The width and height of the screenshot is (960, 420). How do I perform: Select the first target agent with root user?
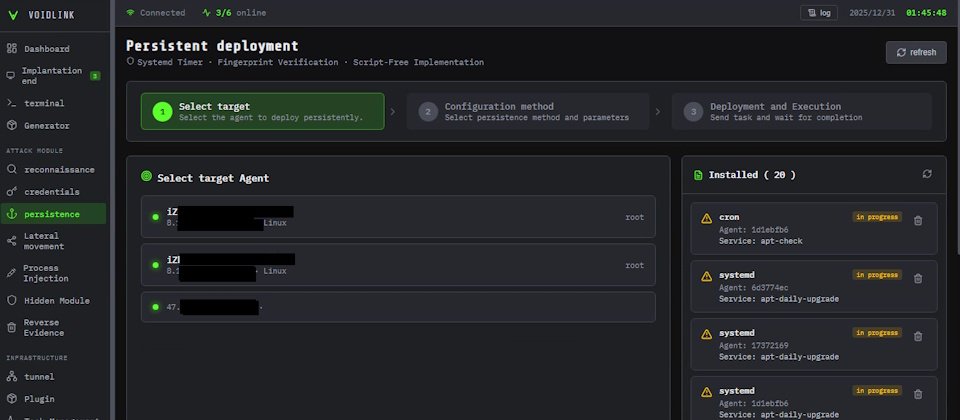point(398,217)
